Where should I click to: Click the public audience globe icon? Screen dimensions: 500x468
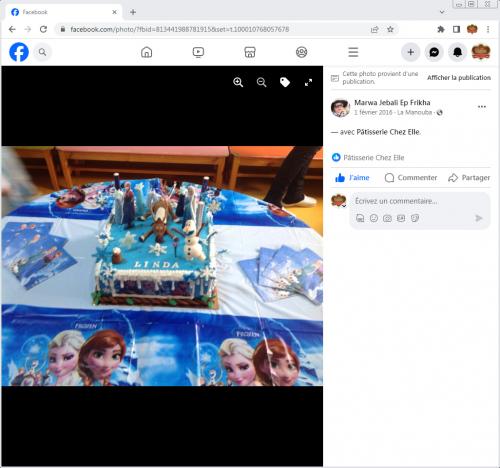click(x=440, y=113)
